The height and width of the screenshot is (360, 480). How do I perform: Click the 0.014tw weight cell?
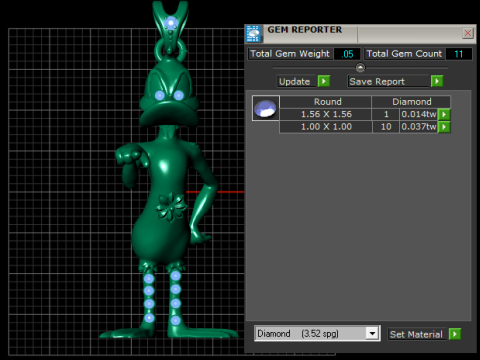click(x=419, y=114)
